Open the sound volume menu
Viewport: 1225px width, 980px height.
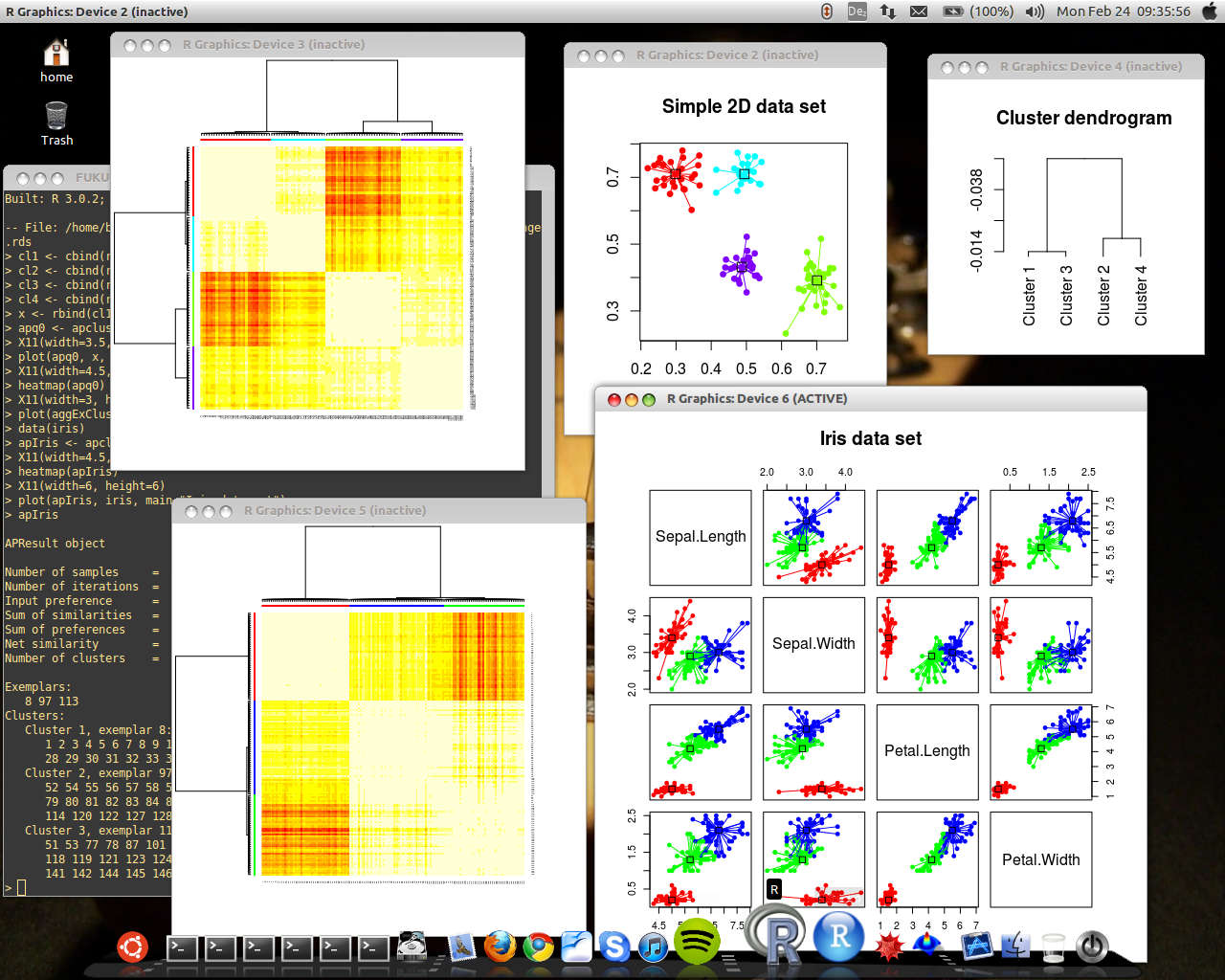point(1035,11)
